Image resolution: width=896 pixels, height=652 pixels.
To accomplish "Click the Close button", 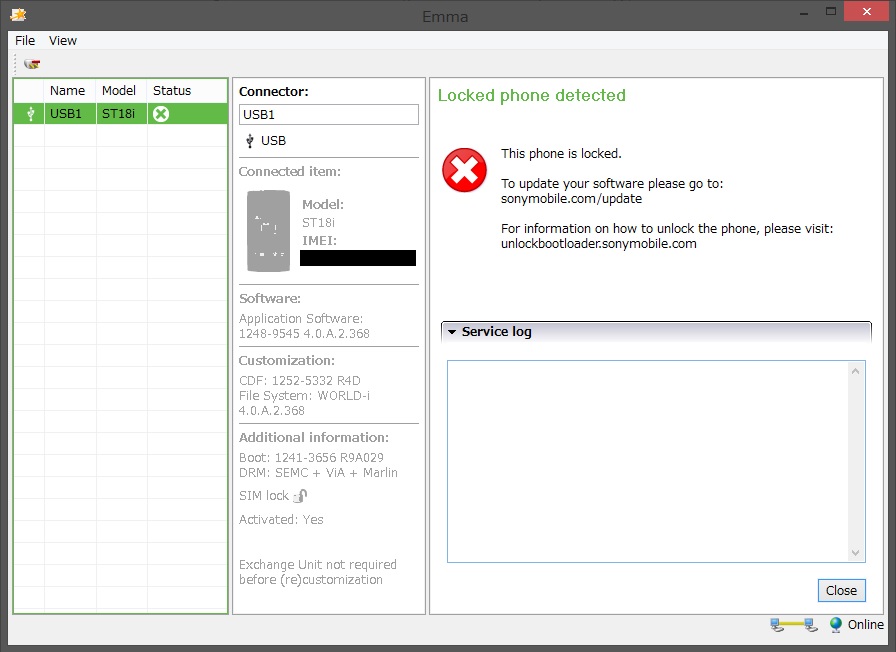I will point(841,590).
